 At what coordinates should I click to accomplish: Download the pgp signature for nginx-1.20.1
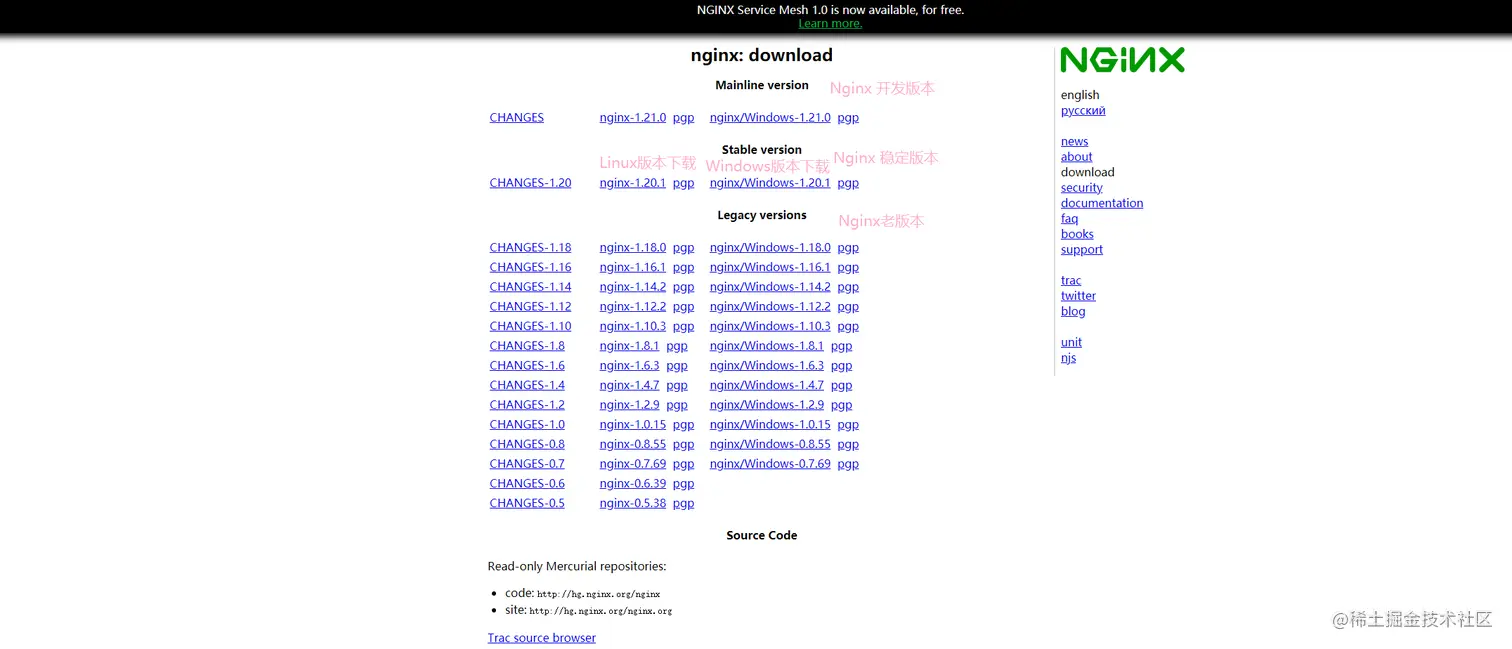pyautogui.click(x=683, y=182)
